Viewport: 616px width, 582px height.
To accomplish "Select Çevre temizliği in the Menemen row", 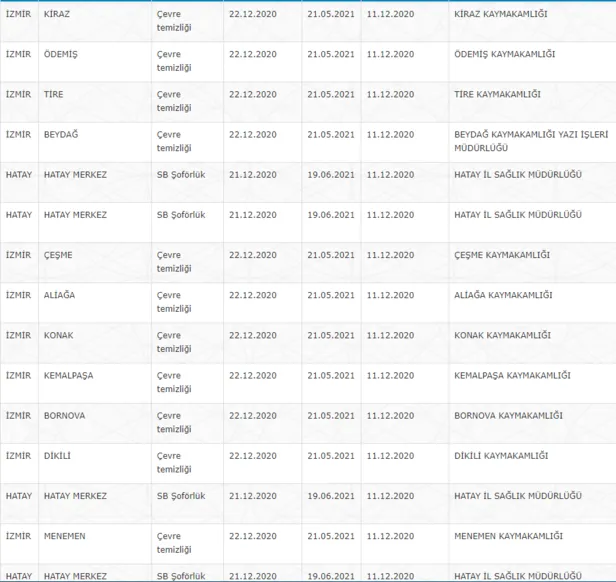I will [174, 543].
